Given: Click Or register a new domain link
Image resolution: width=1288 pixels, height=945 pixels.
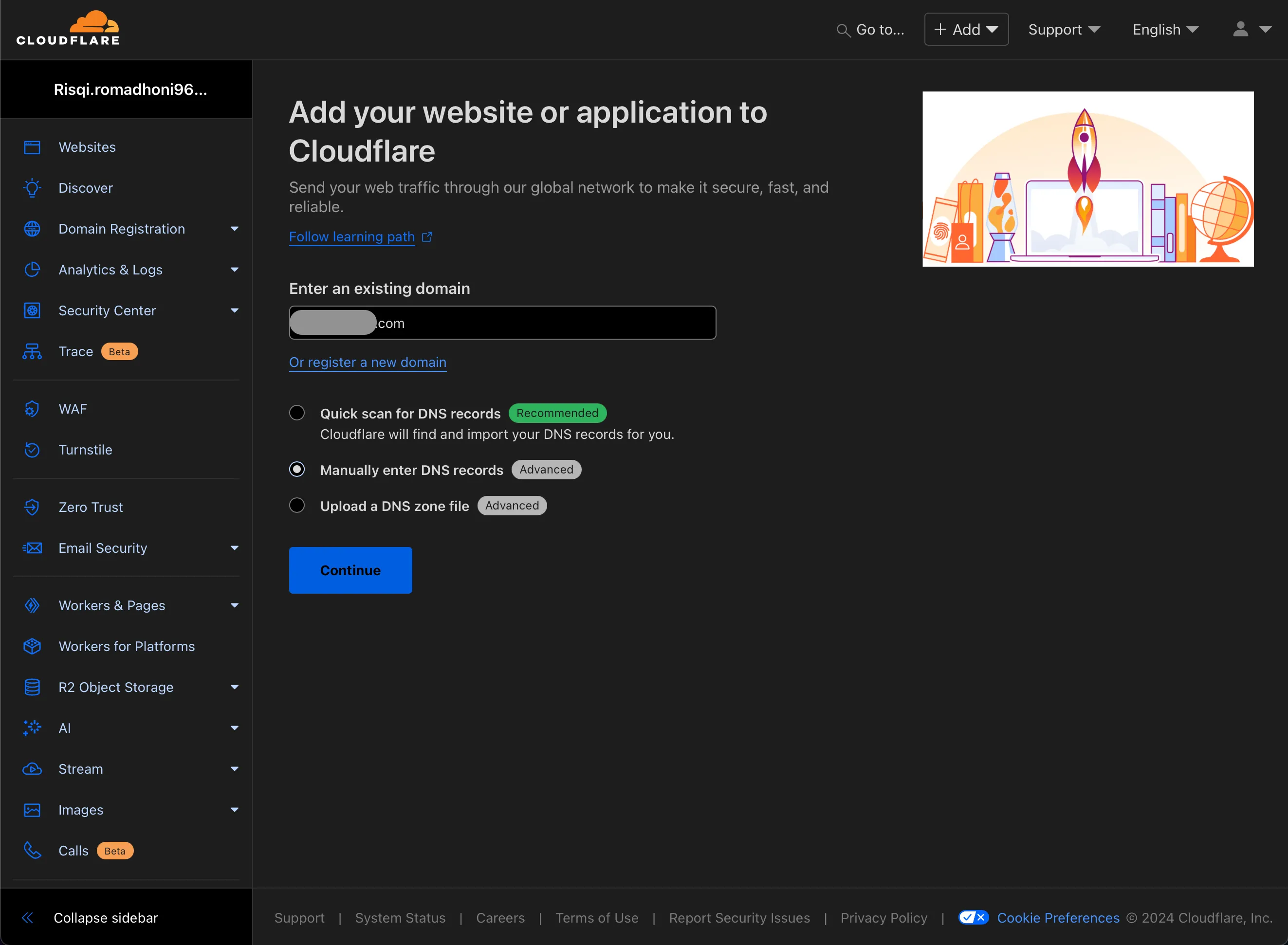Looking at the screenshot, I should click(367, 362).
